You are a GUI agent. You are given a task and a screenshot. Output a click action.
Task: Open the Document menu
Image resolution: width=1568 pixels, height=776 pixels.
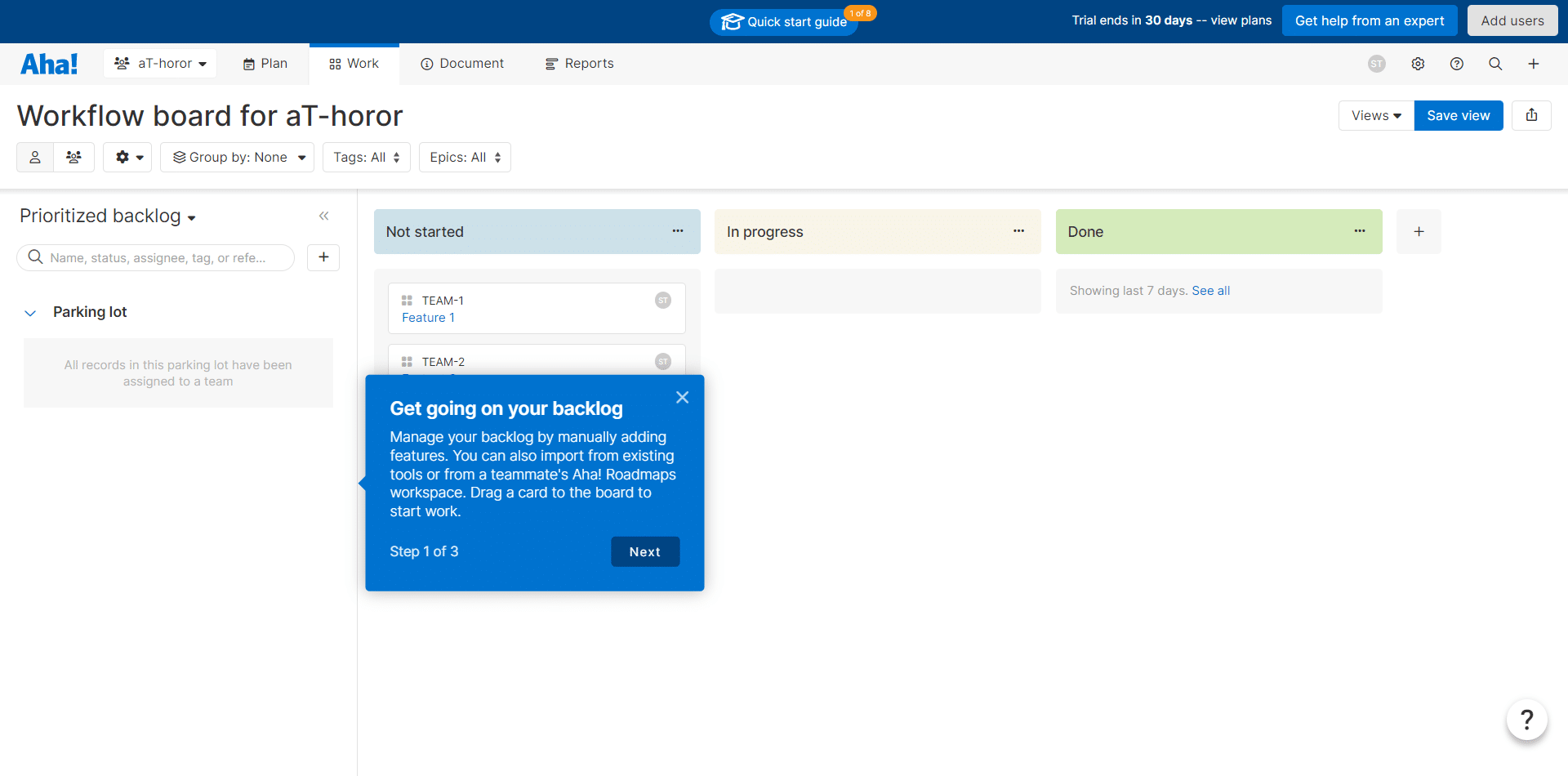462,64
